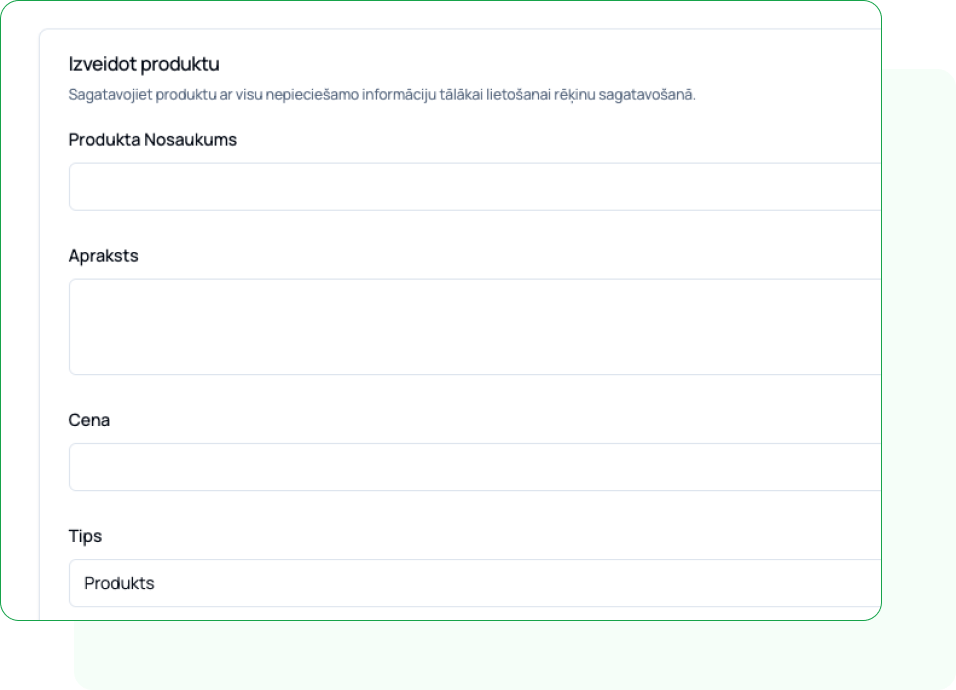Focus the Produkta Nosaukums input field
This screenshot has width=956, height=690.
475,187
